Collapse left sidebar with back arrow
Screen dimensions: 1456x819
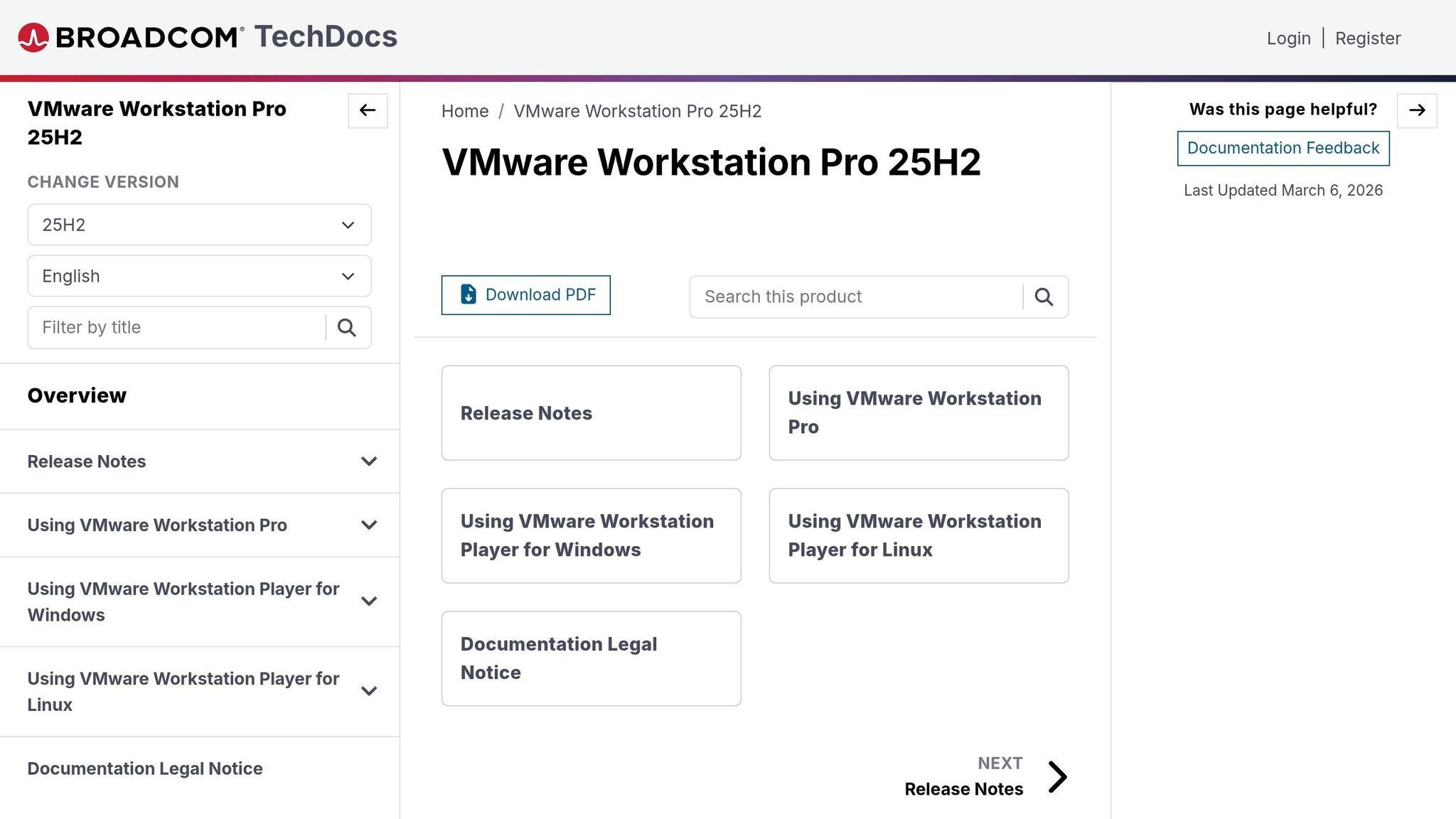pos(368,110)
